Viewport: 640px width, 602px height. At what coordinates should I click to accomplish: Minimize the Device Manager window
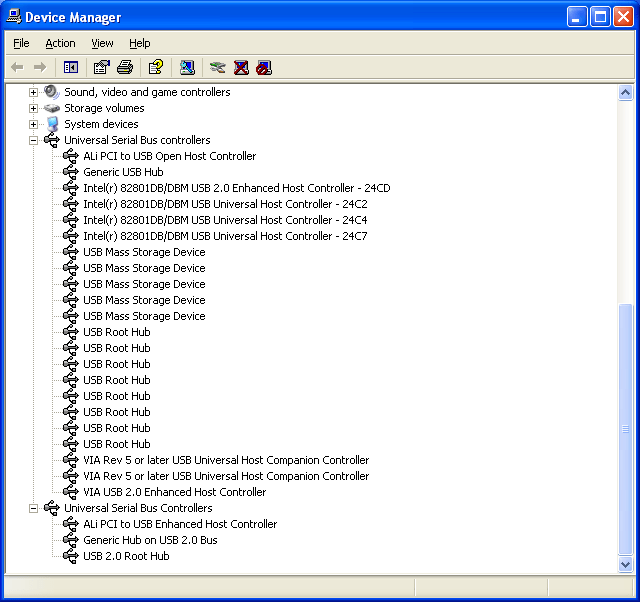pyautogui.click(x=577, y=17)
